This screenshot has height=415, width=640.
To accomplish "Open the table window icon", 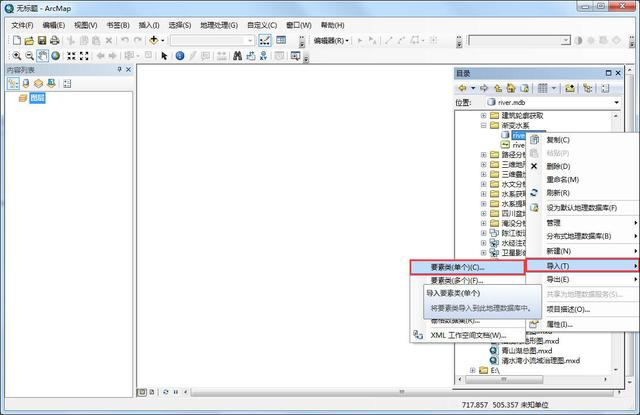I will pos(281,40).
